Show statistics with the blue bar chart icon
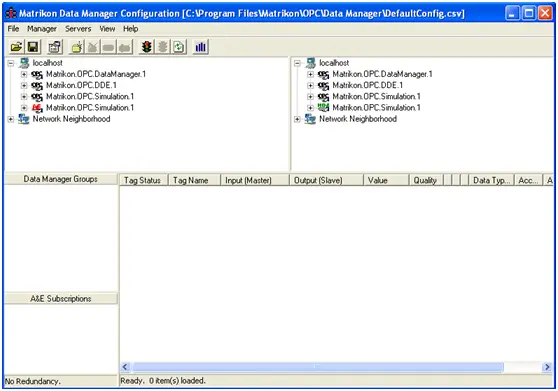 click(x=200, y=47)
